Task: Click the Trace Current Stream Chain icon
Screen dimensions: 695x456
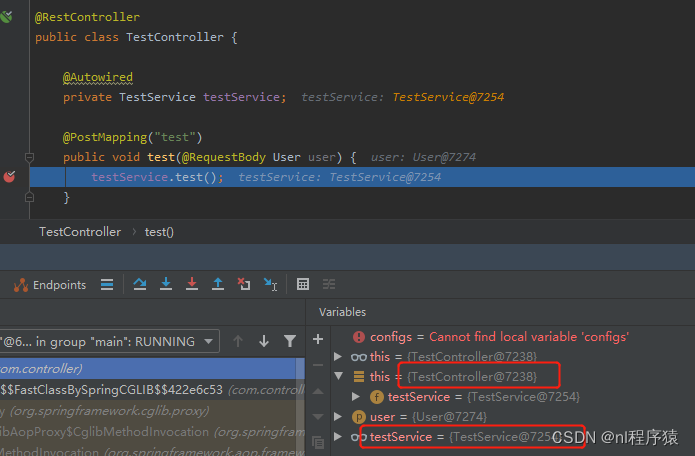Action: coord(329,284)
